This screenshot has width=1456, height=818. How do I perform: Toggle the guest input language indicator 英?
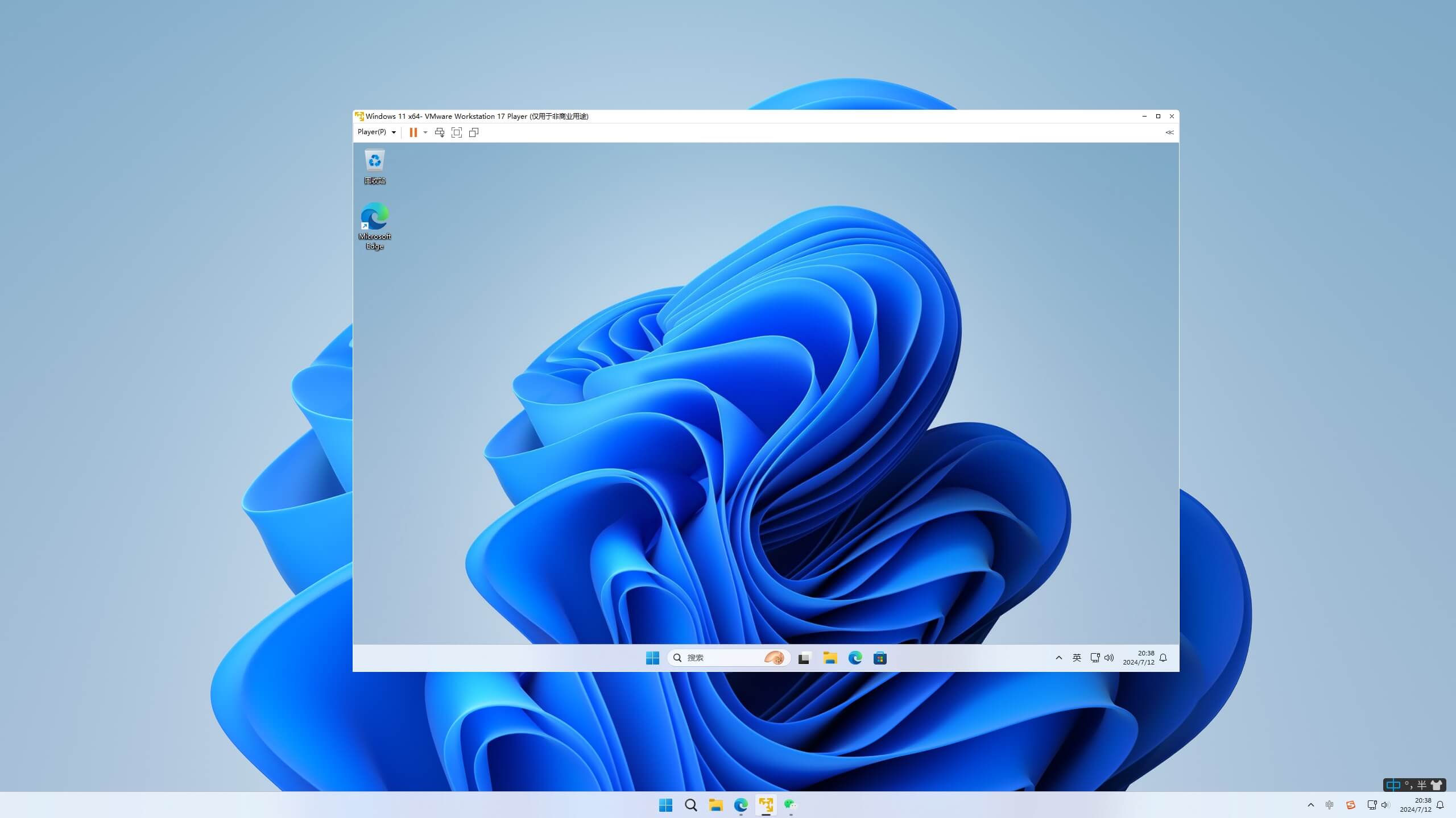point(1076,658)
